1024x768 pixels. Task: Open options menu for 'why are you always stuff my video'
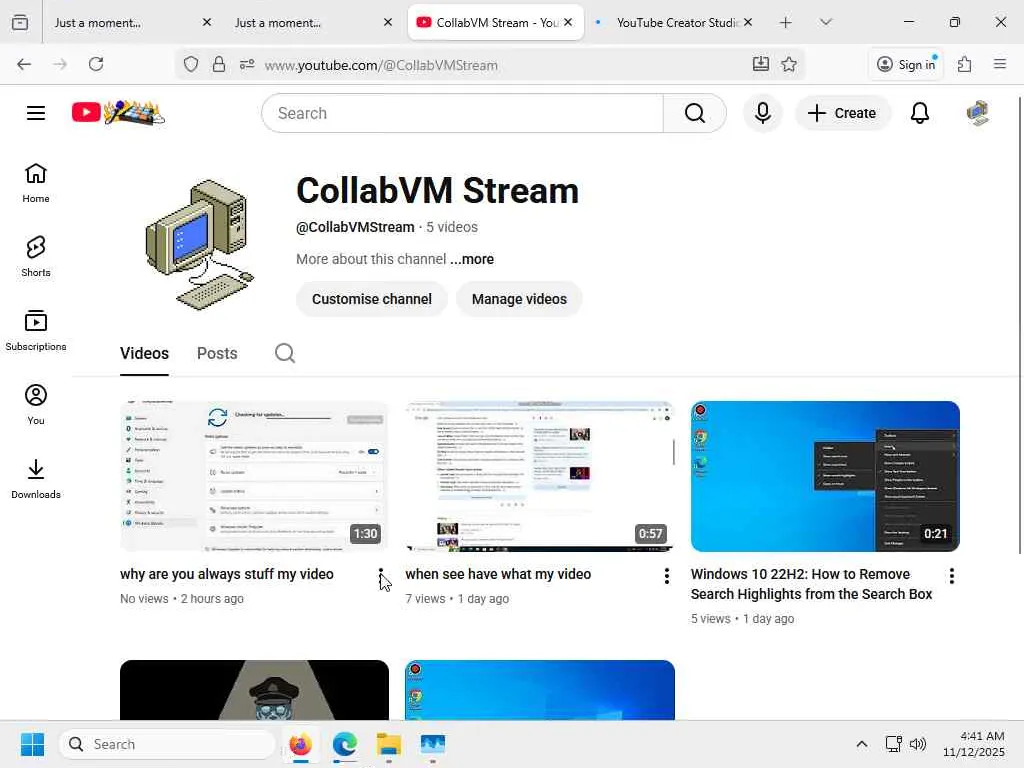(x=381, y=575)
